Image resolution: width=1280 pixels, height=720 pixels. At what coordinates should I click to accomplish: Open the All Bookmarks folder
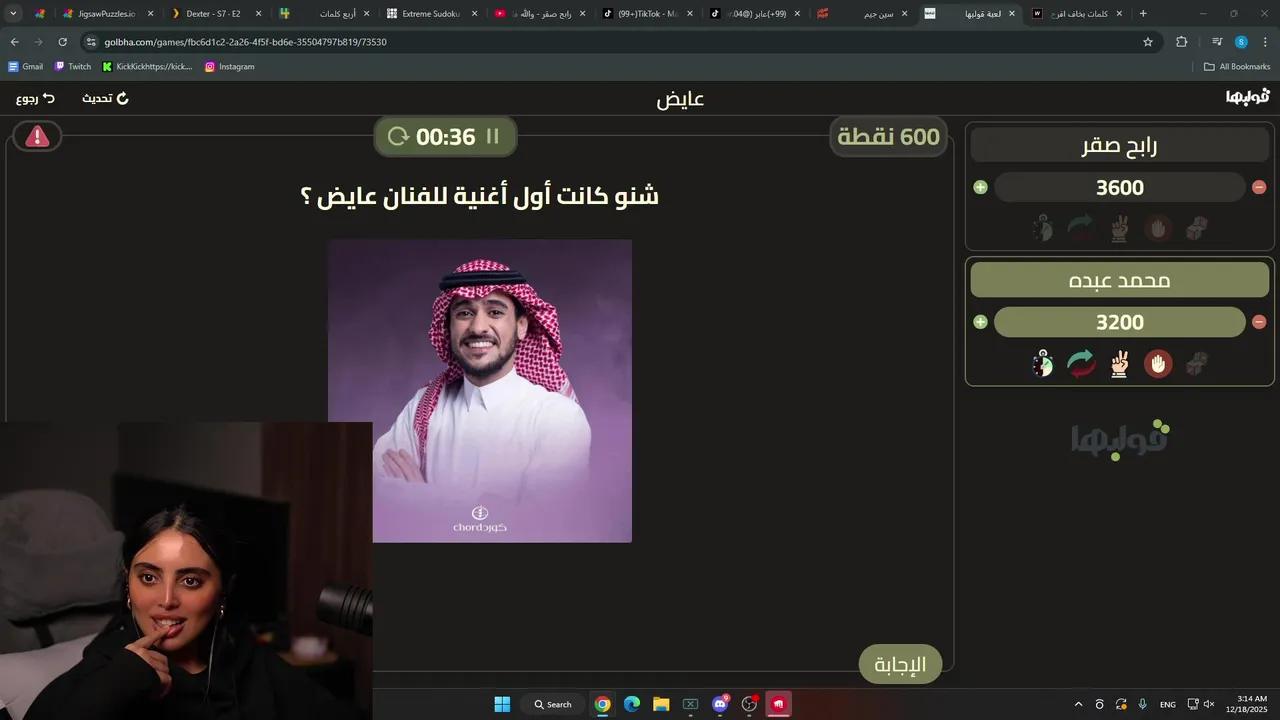point(1237,67)
